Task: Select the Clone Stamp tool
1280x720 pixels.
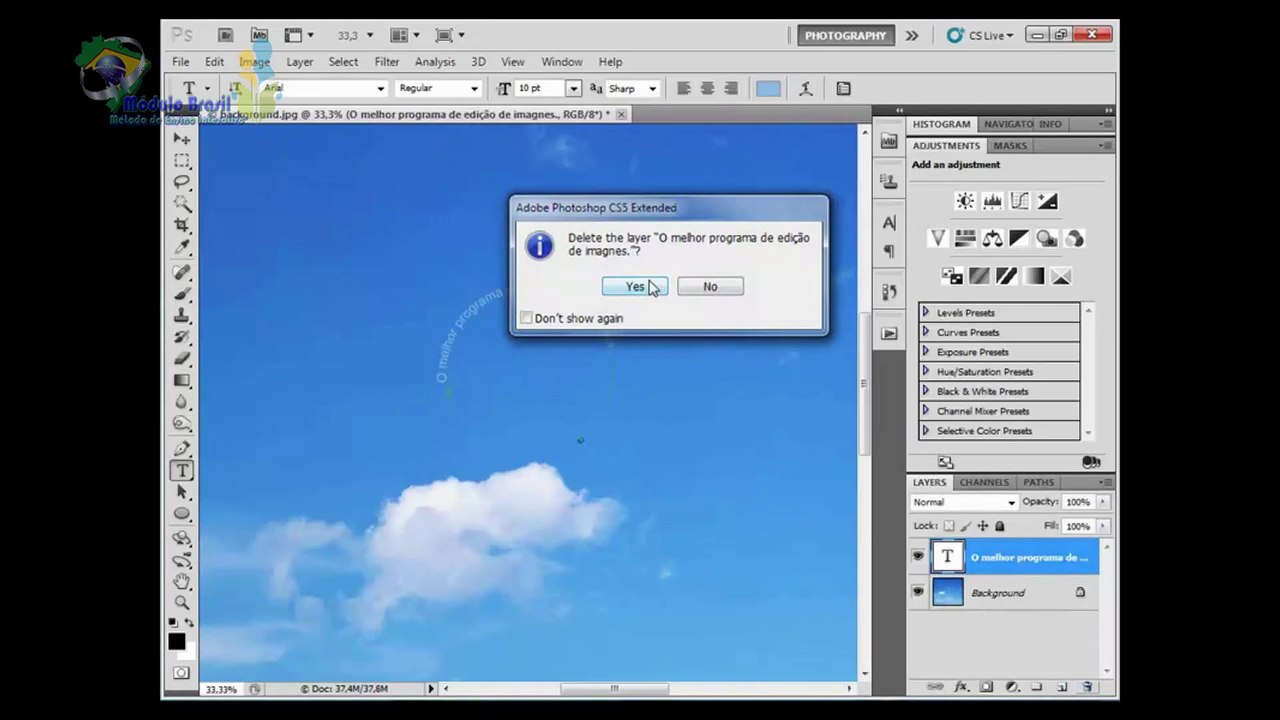Action: coord(182,315)
